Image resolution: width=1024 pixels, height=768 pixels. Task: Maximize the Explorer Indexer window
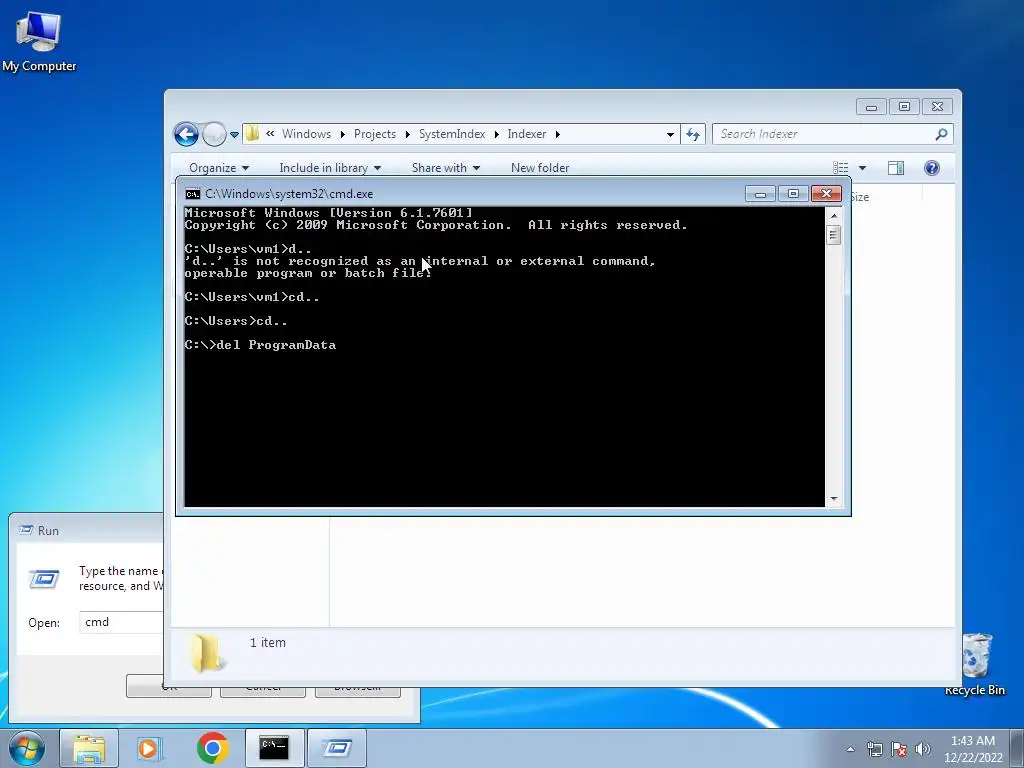point(904,106)
